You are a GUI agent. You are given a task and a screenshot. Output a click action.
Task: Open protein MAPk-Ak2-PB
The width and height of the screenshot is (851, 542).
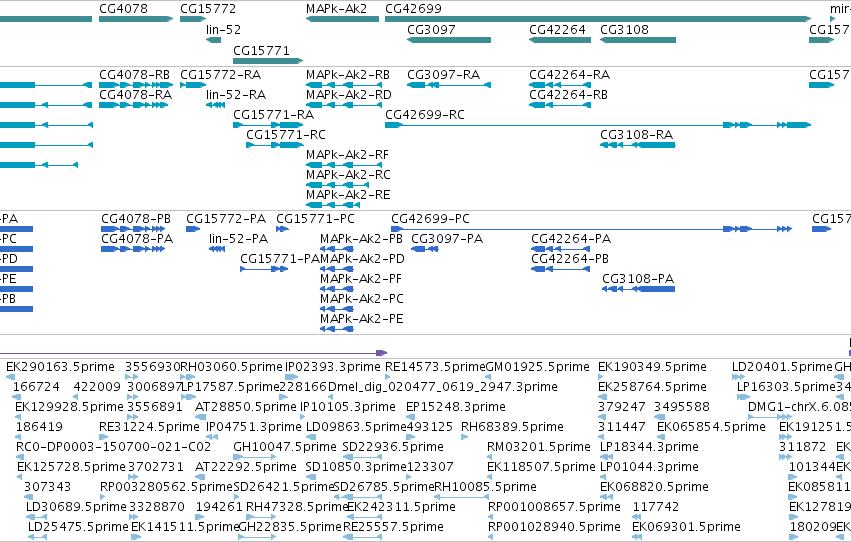click(x=361, y=239)
